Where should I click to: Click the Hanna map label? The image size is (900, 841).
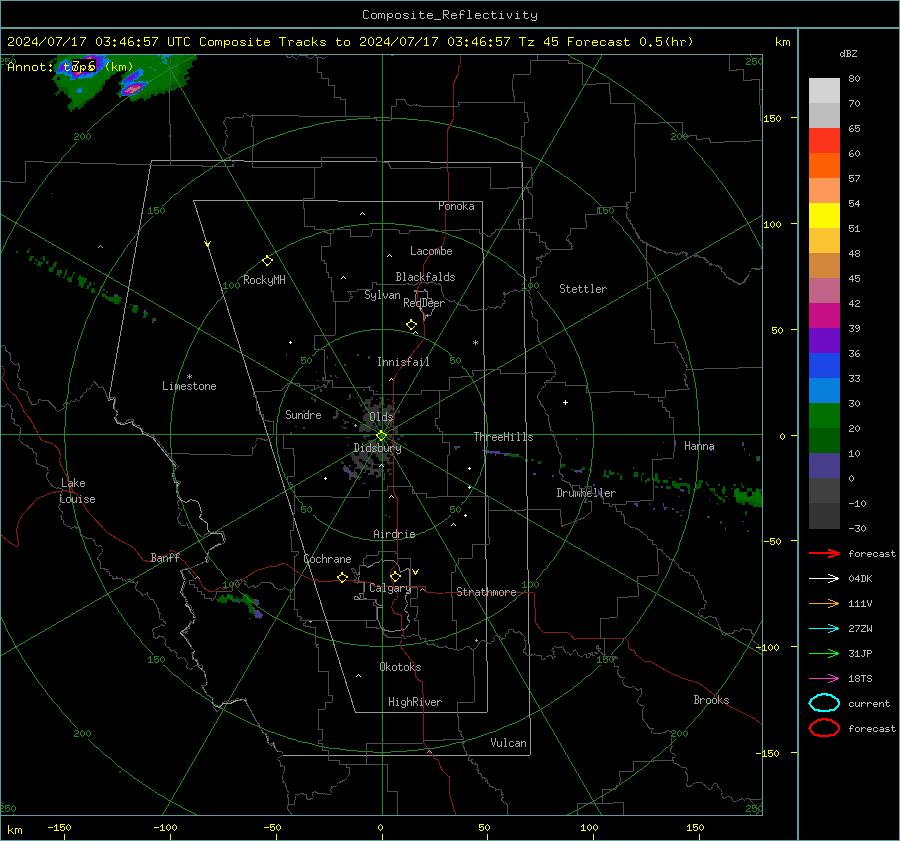(699, 446)
